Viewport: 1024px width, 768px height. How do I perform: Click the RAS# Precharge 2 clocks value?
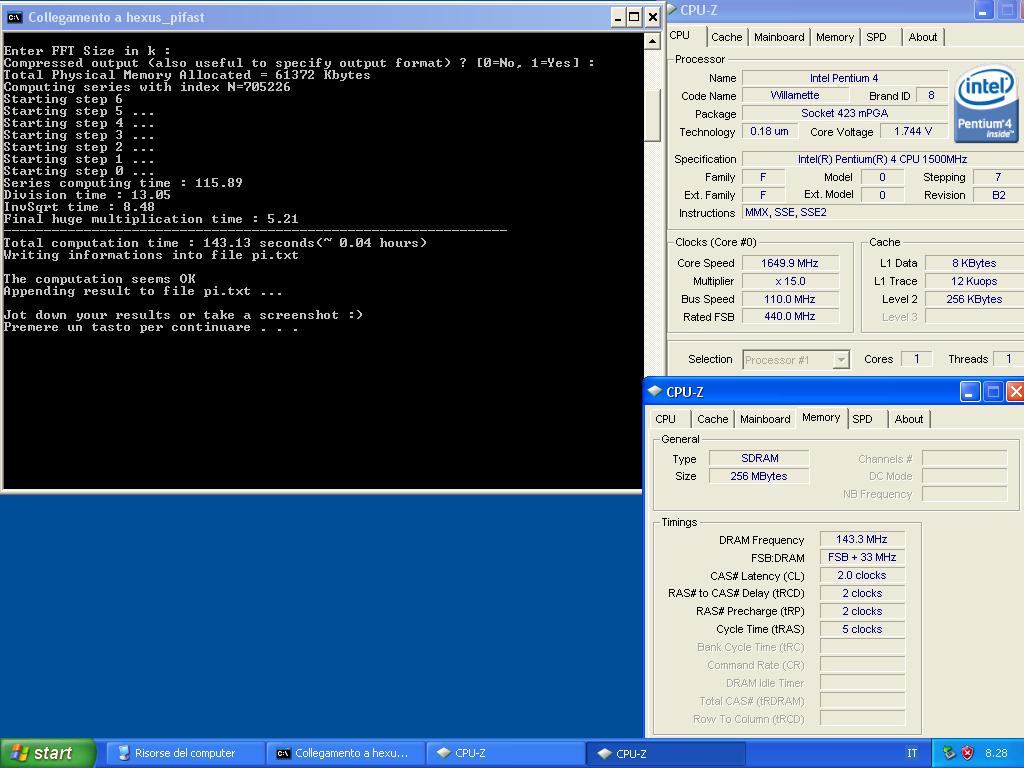(862, 611)
